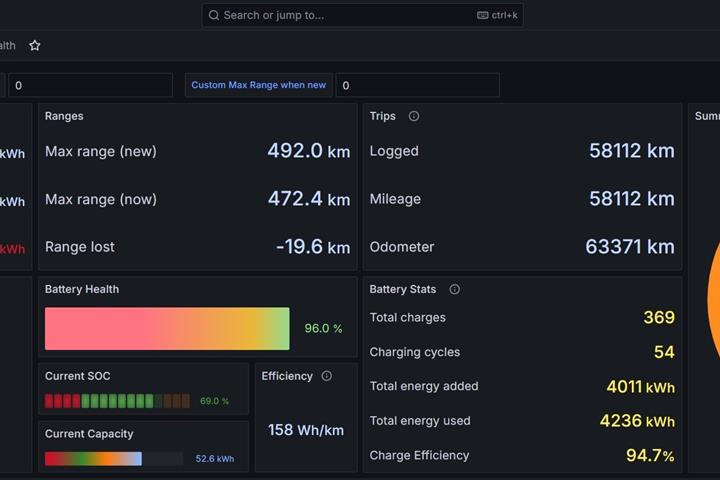The width and height of the screenshot is (720, 480).
Task: Click the left custom value input showing 0
Action: tap(90, 85)
